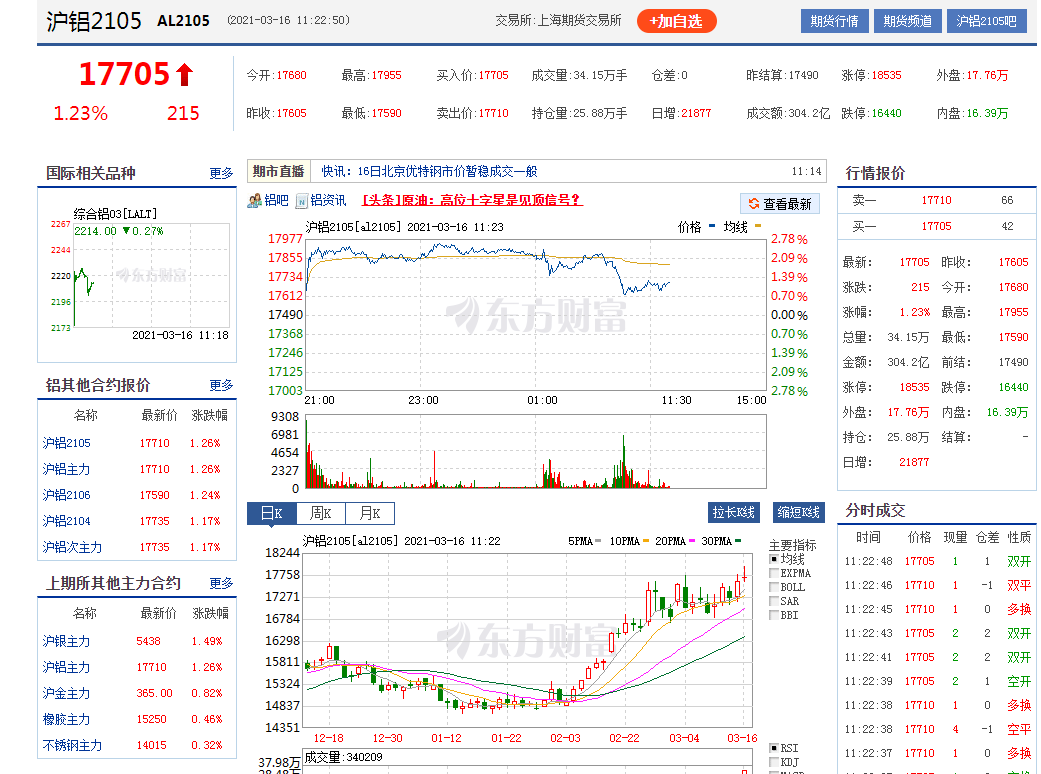Open the 铝资讯 link
1041x774 pixels.
[328, 200]
